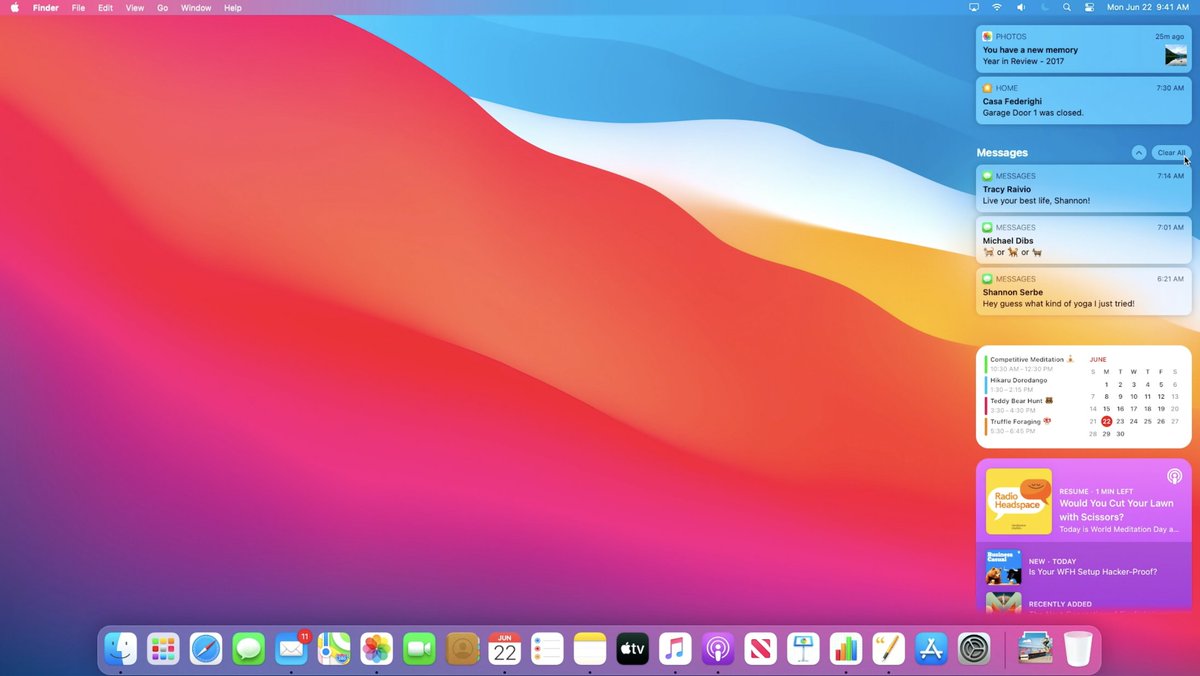The width and height of the screenshot is (1200, 676).
Task: Click the Year in Review photo thumbnail
Action: tap(1175, 55)
